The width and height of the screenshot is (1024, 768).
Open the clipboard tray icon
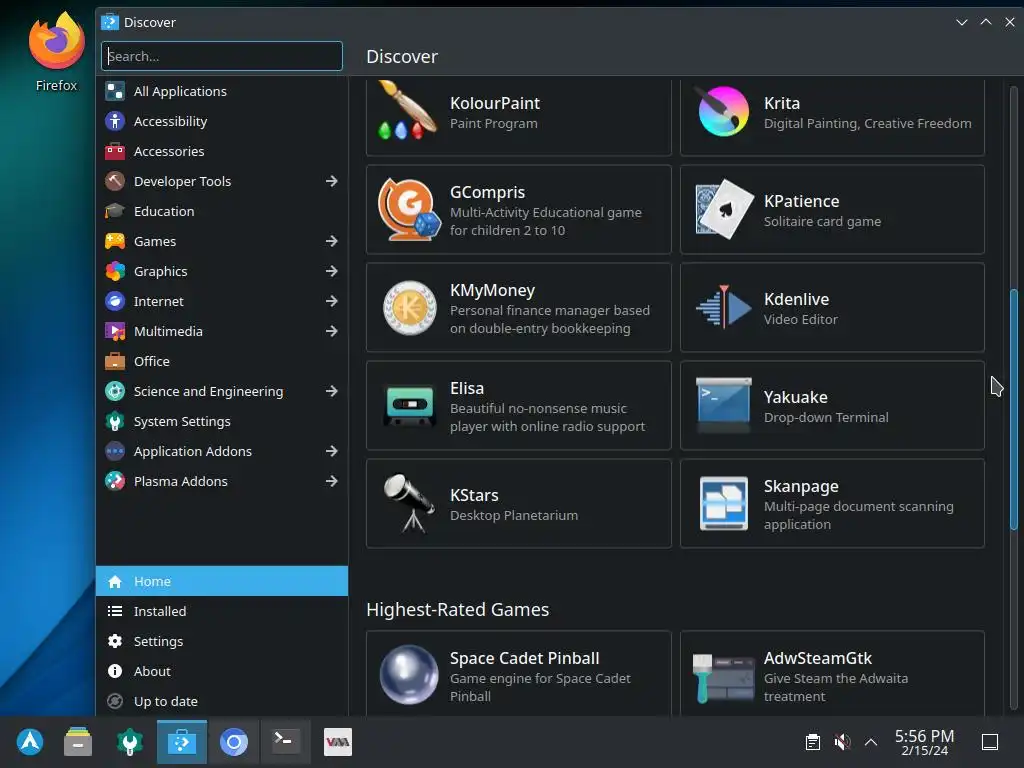tap(812, 742)
